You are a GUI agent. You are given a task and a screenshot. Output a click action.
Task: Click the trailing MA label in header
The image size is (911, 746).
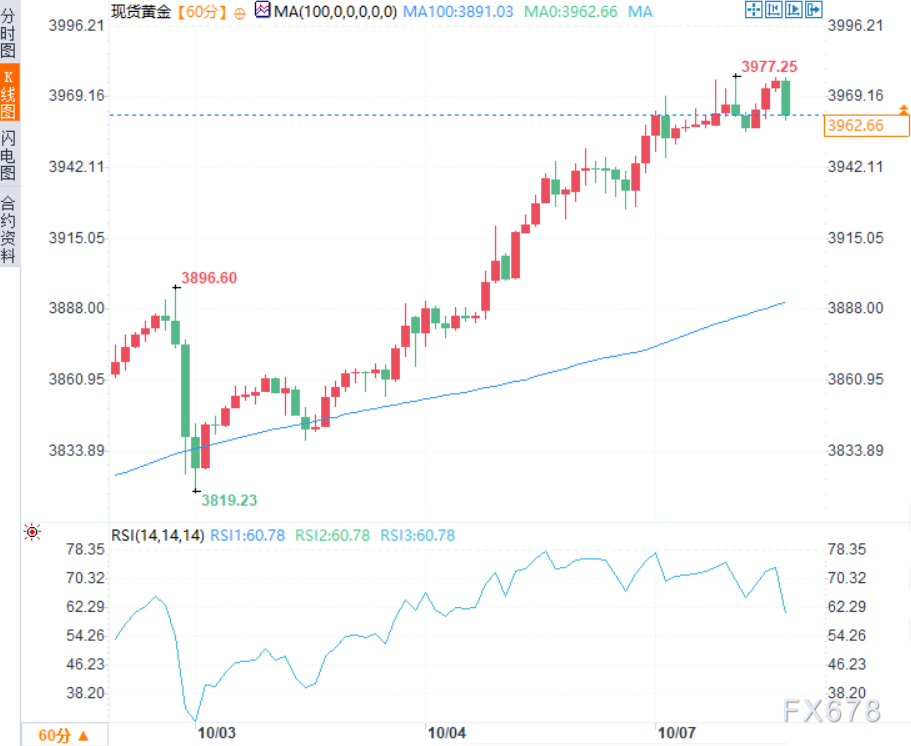pos(642,12)
